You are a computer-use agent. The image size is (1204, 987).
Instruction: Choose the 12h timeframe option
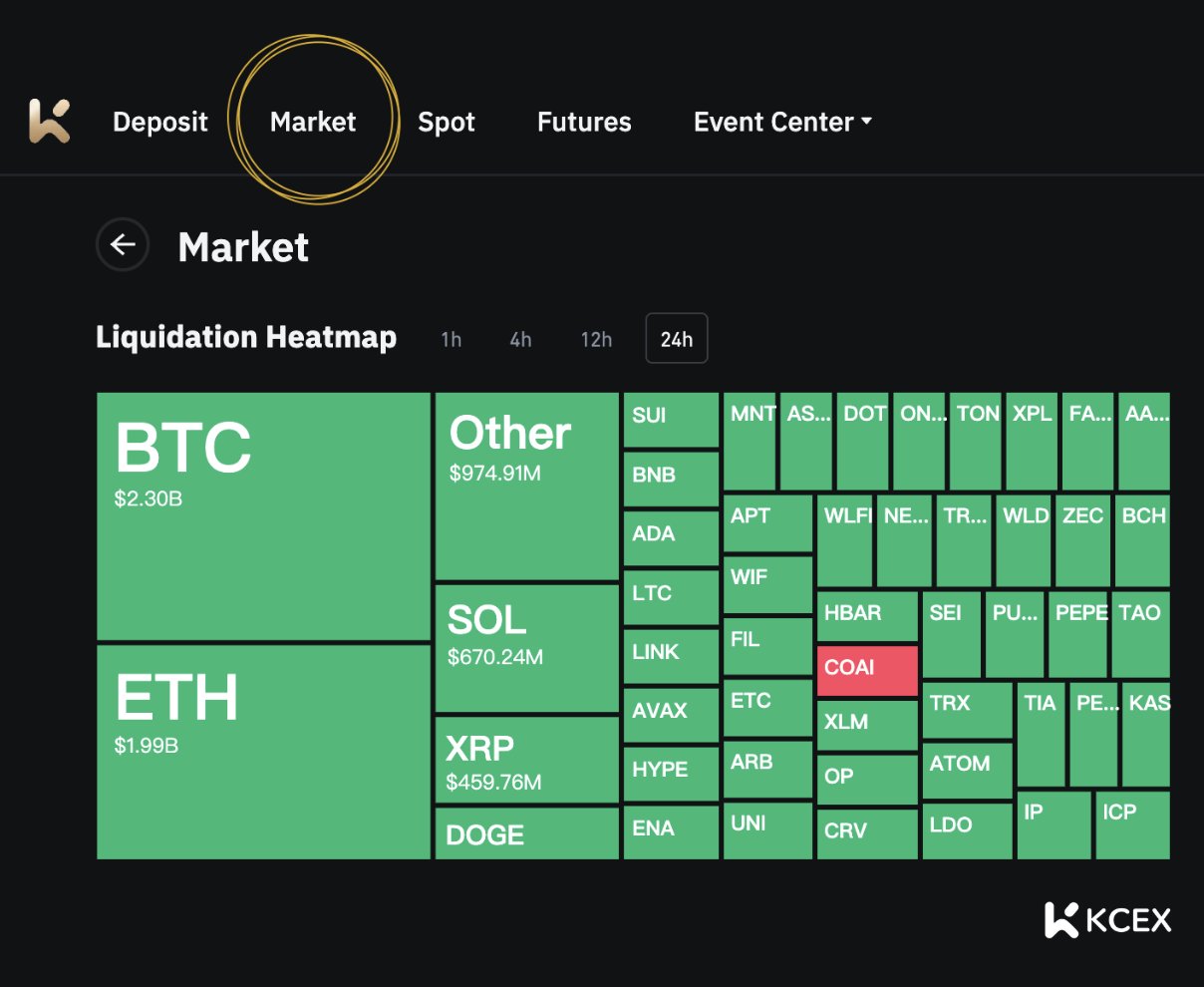(596, 339)
